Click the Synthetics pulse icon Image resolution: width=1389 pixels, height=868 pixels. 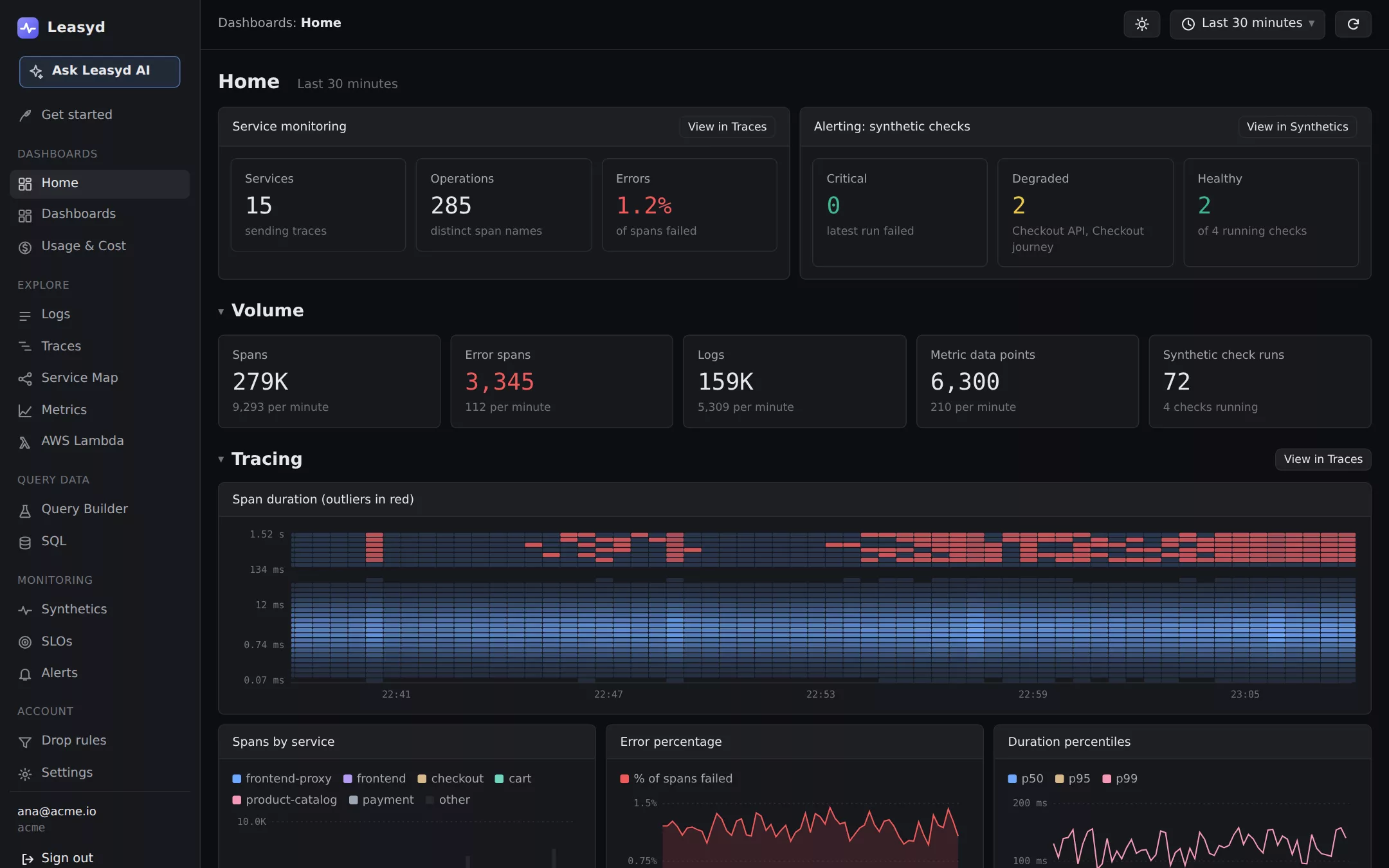tap(25, 610)
